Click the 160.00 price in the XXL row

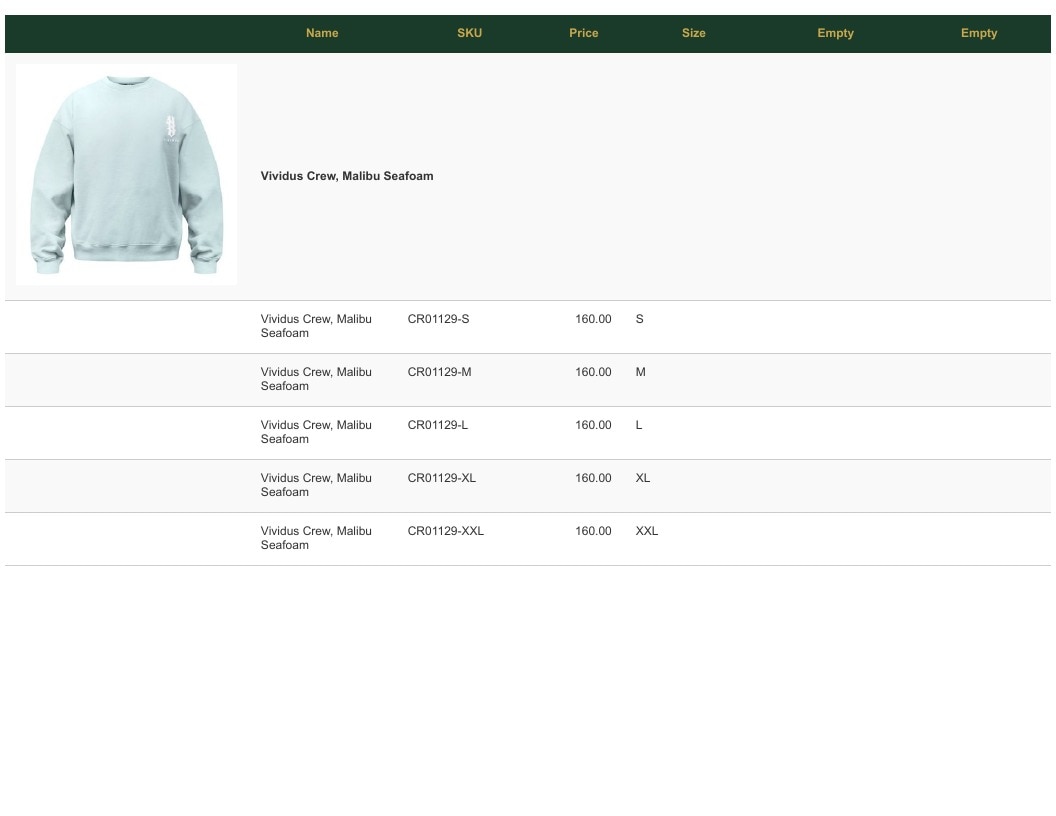pyautogui.click(x=593, y=531)
